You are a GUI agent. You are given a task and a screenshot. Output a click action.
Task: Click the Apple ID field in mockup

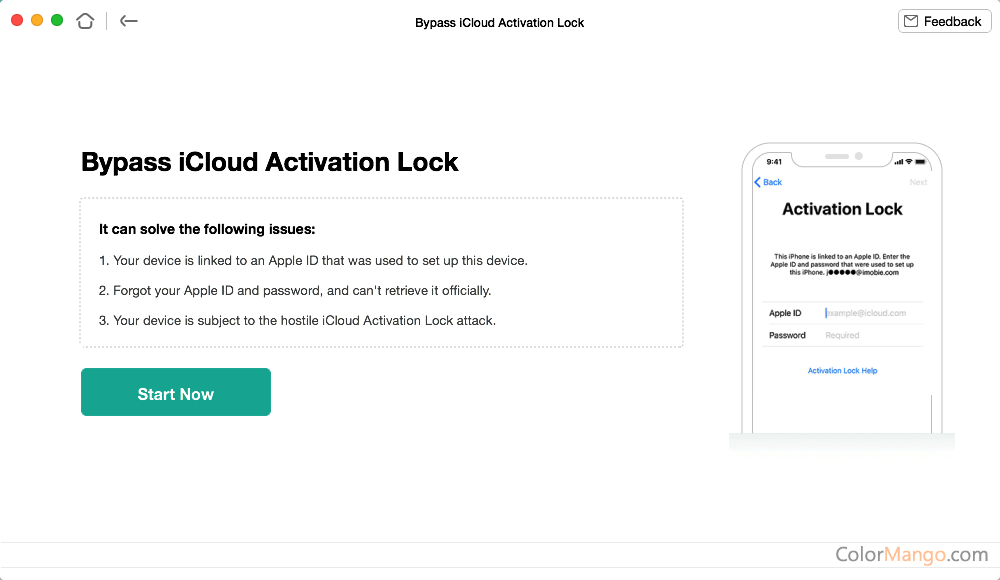[x=866, y=313]
